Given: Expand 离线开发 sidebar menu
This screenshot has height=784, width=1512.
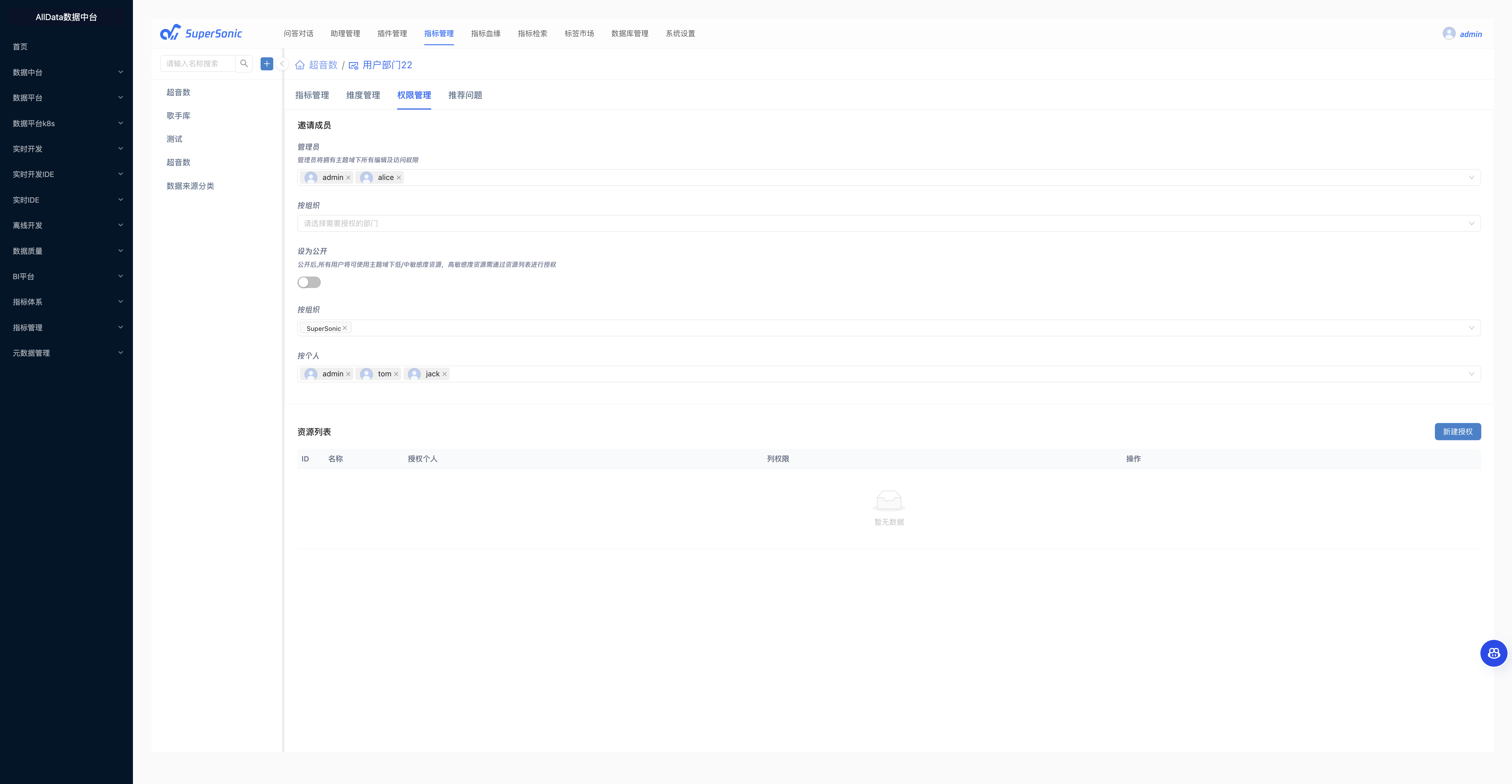Looking at the screenshot, I should click(x=66, y=225).
